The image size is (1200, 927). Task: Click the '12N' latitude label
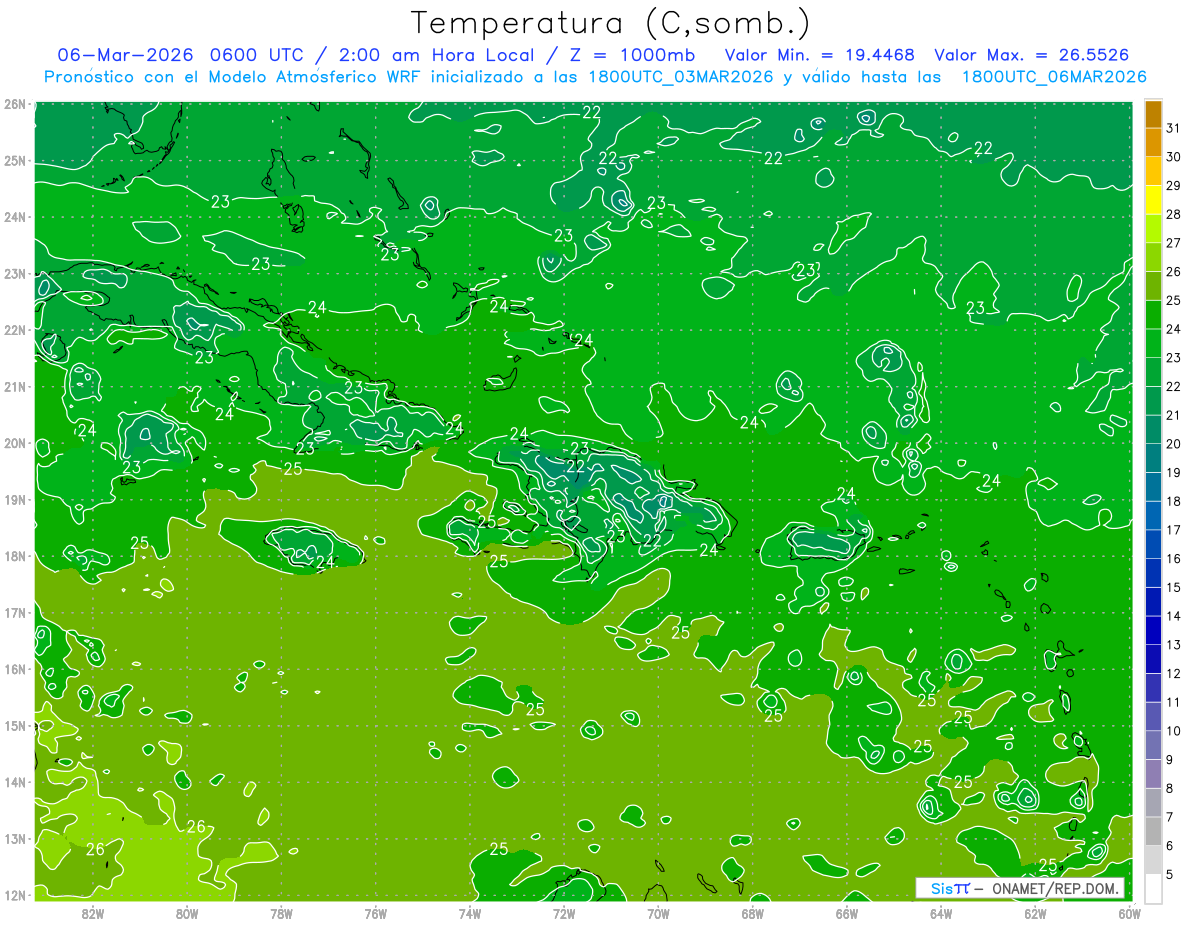click(14, 895)
